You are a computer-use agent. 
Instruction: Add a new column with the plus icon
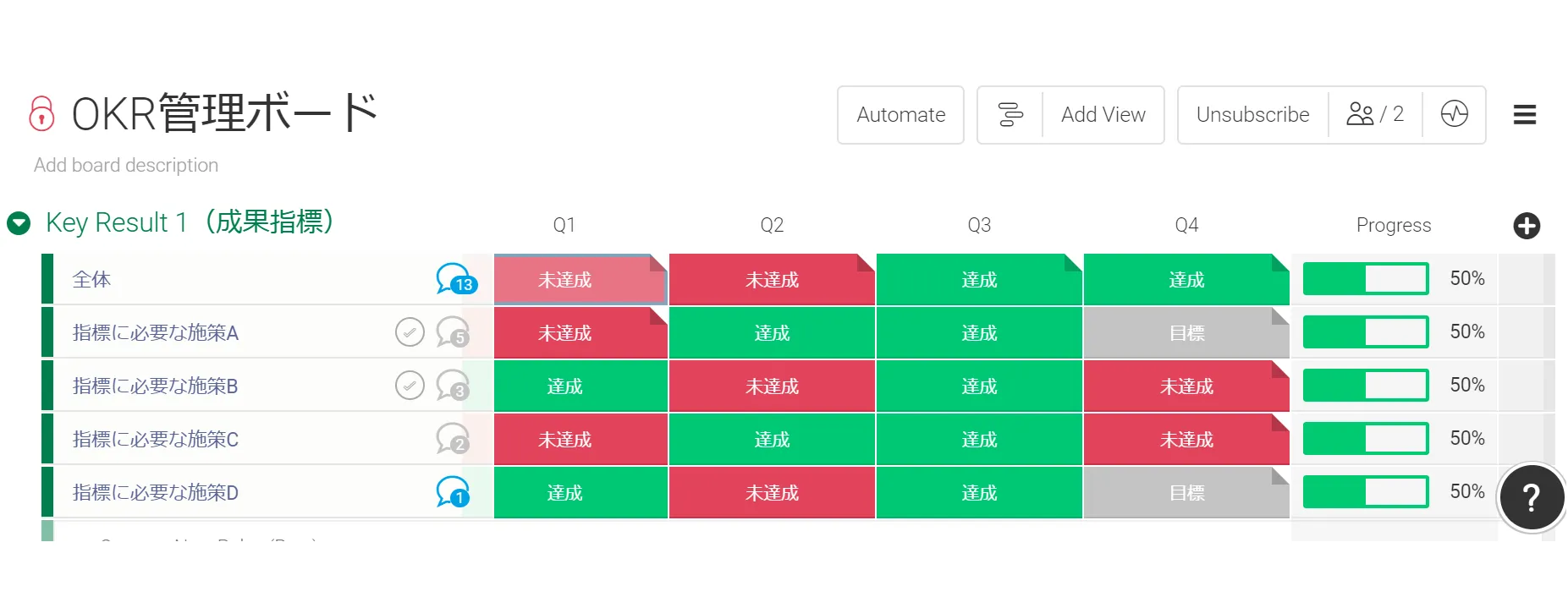(1526, 226)
